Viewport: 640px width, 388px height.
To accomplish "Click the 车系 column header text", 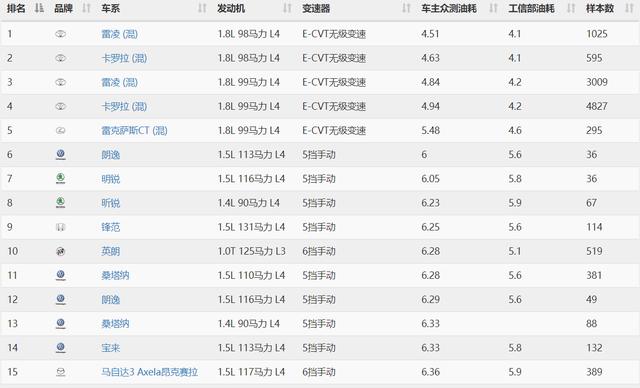I will click(x=111, y=8).
